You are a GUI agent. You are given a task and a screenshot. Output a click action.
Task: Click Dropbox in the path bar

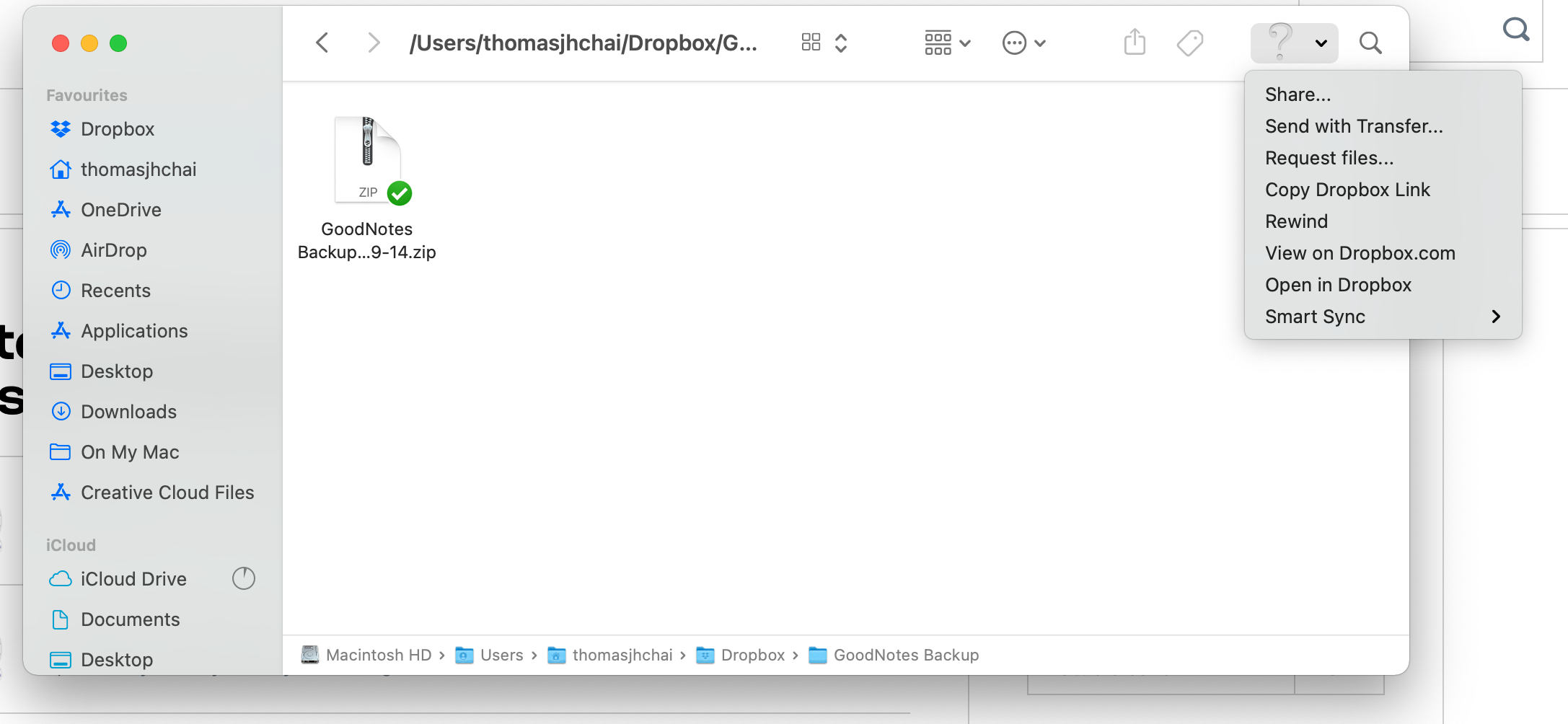click(740, 655)
